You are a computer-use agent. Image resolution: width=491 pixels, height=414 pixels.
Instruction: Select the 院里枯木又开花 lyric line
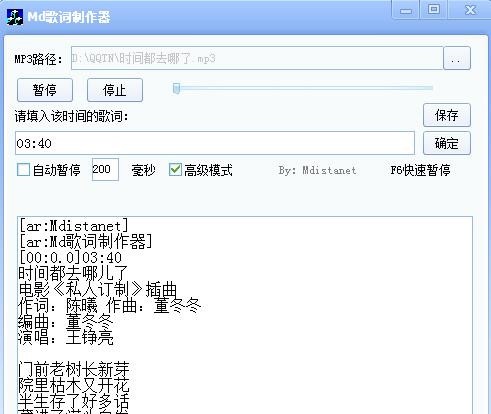click(x=74, y=385)
